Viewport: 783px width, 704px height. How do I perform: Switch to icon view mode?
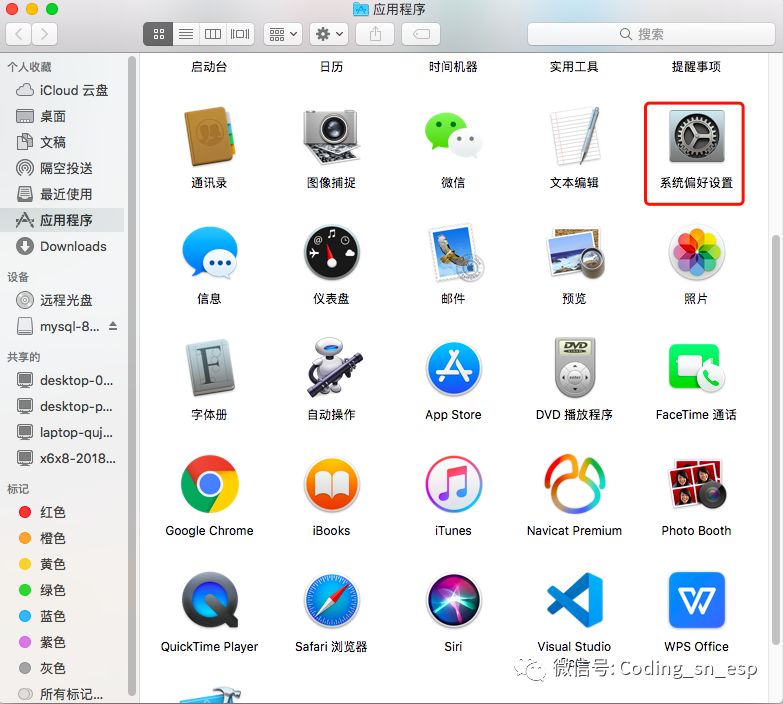[158, 34]
